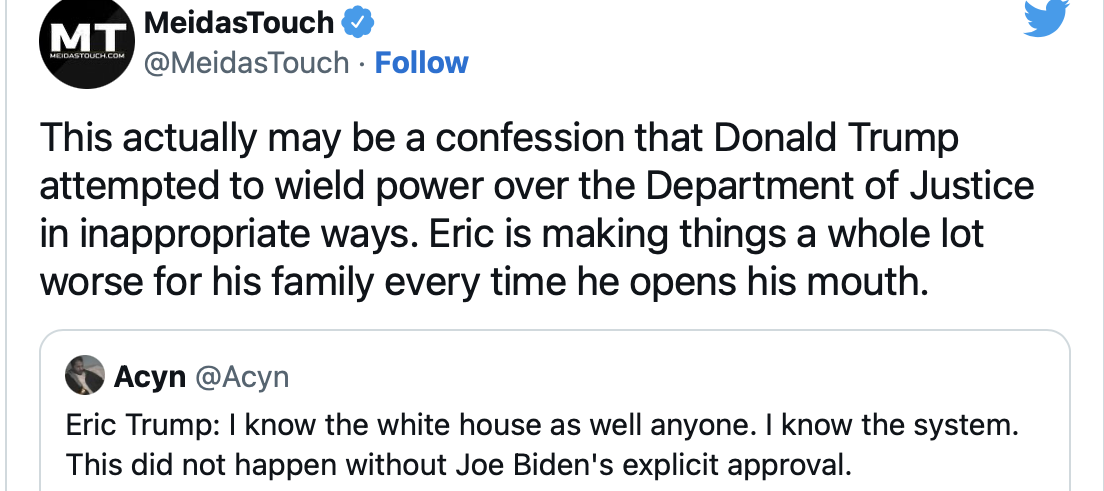
Task: Click the @MeidasTouch handle
Action: point(247,63)
